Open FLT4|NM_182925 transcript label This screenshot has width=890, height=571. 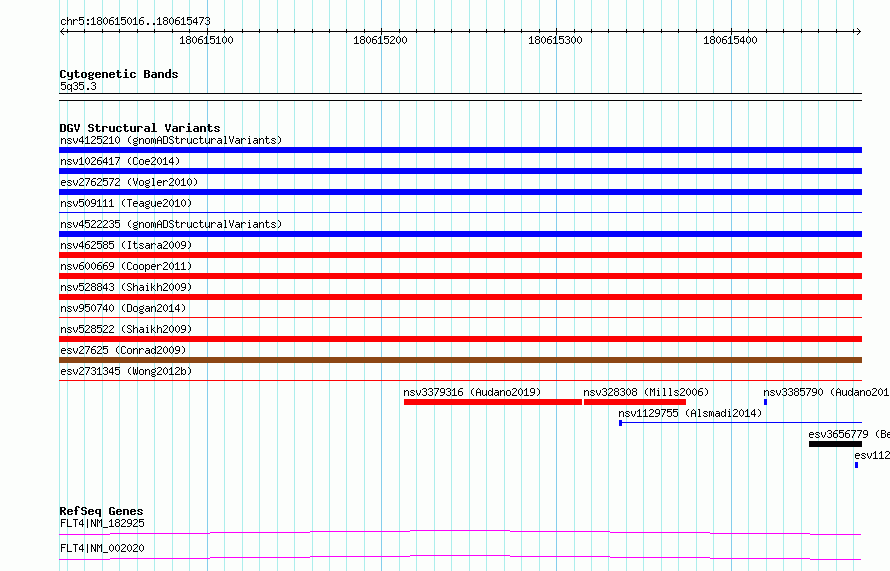pyautogui.click(x=102, y=523)
